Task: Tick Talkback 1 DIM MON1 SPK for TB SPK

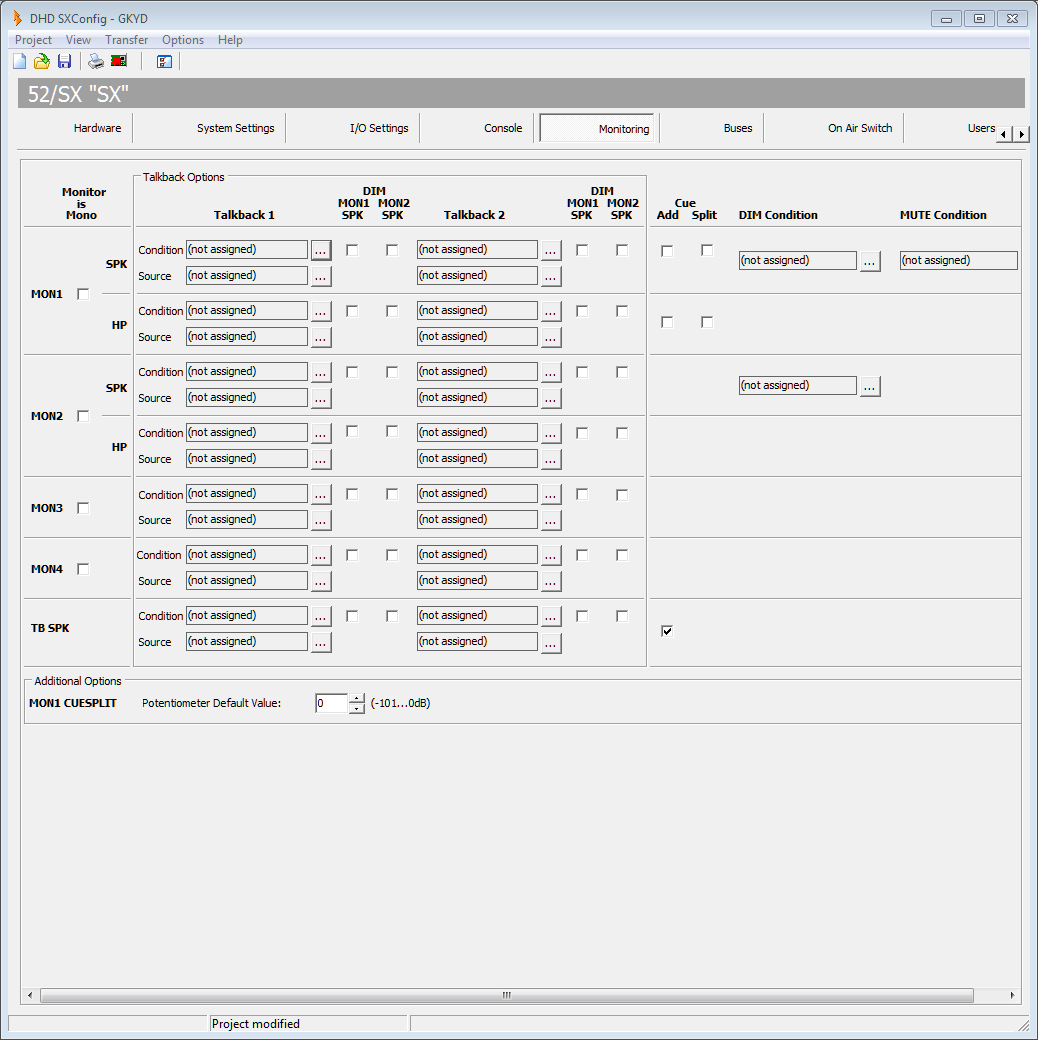Action: pos(352,616)
